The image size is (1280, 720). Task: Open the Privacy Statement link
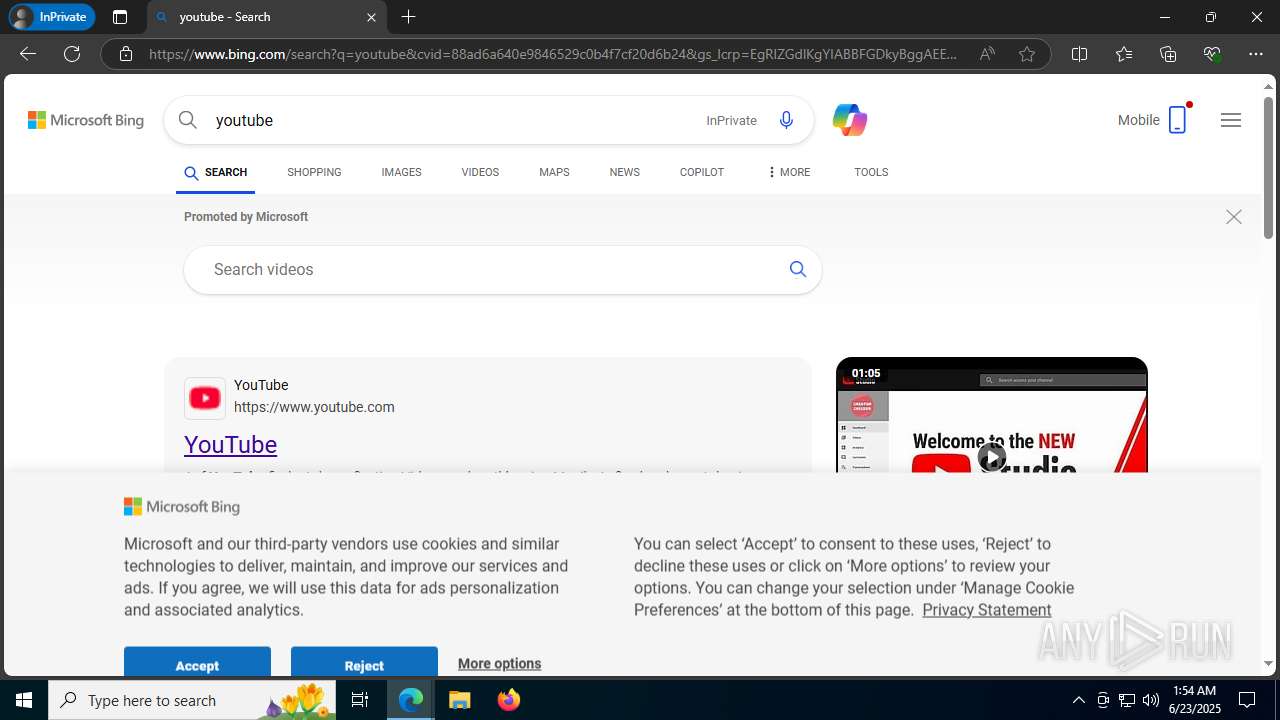click(x=987, y=610)
